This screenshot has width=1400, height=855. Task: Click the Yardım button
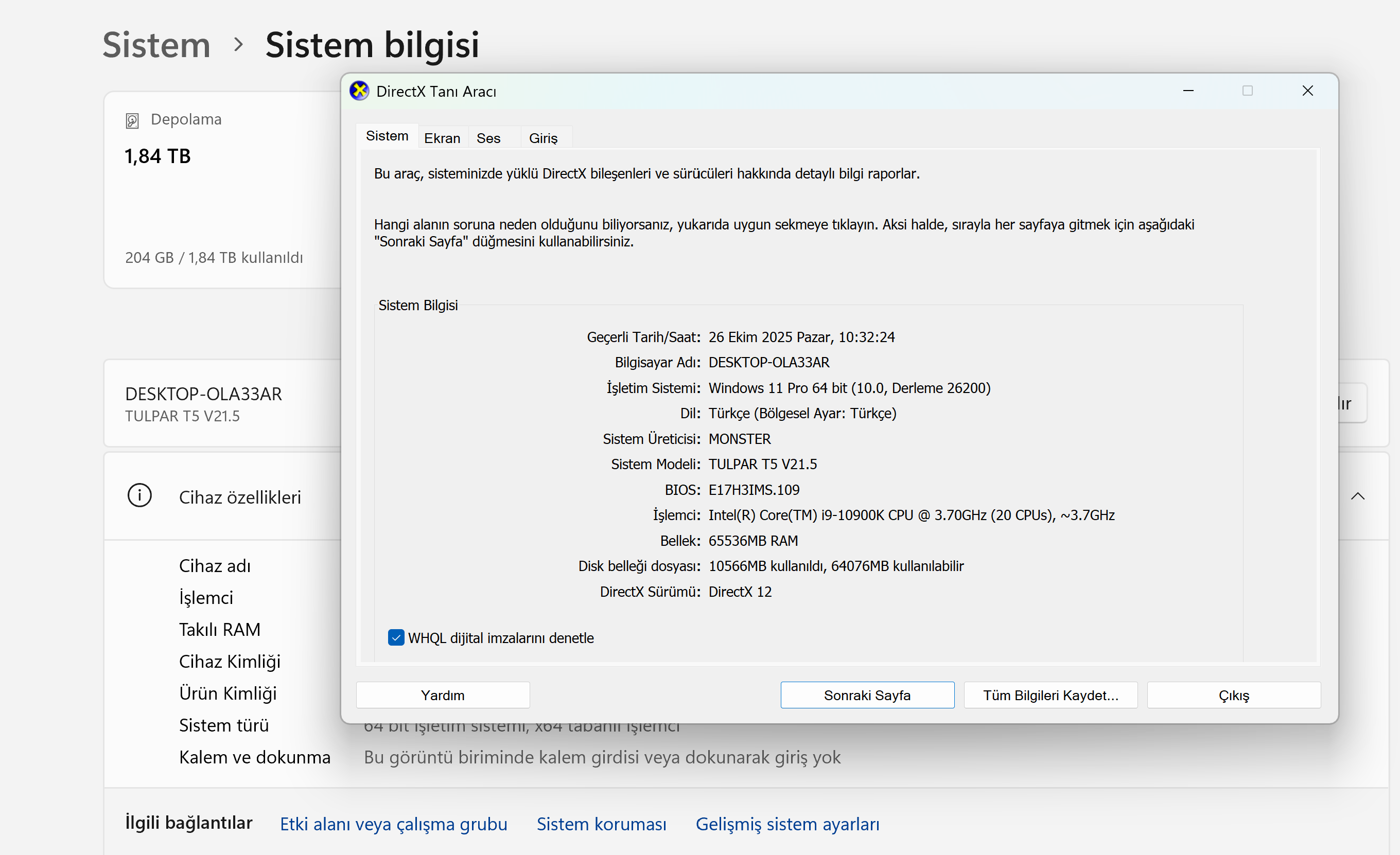[443, 695]
